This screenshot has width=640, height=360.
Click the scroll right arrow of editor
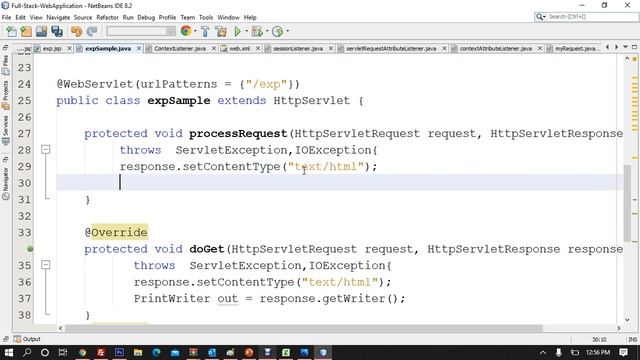(x=619, y=328)
